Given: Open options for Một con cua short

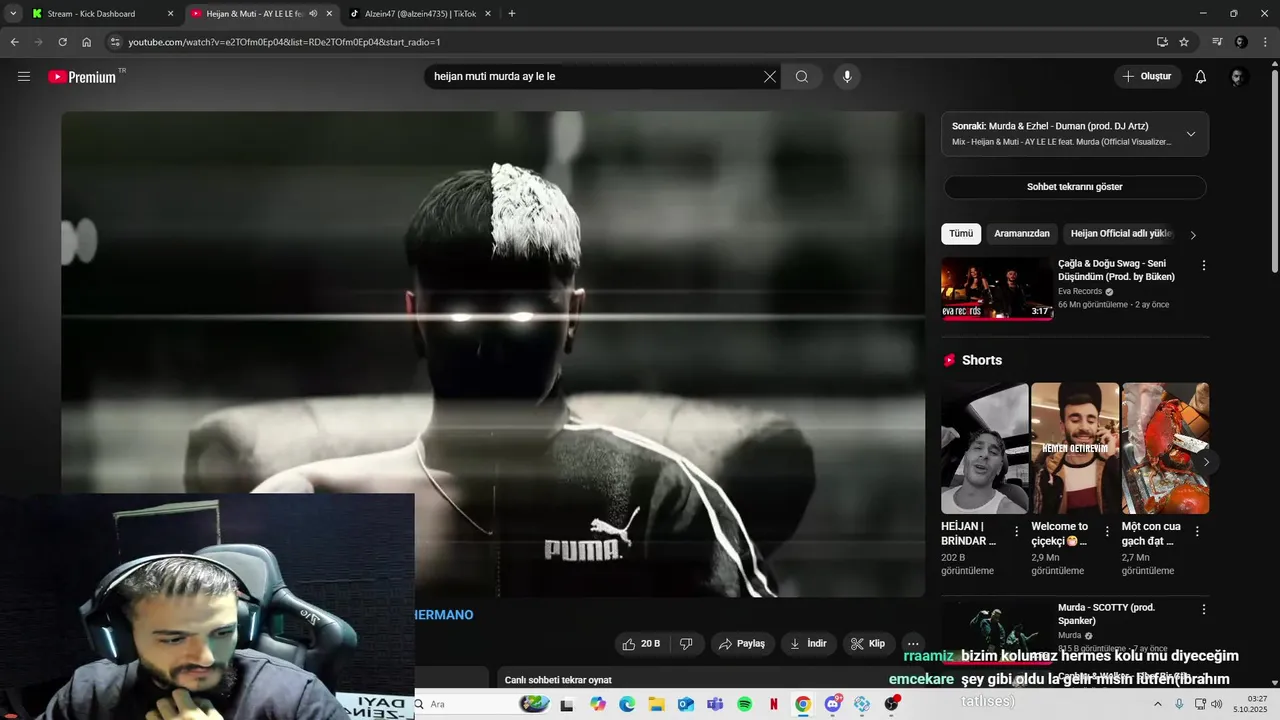Looking at the screenshot, I should (1197, 532).
